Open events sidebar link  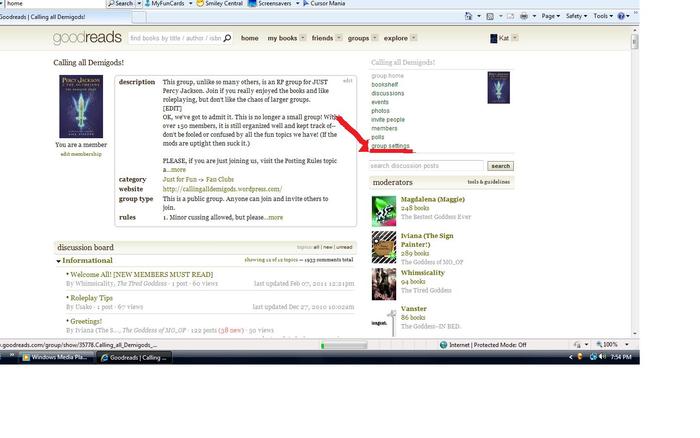pos(380,102)
